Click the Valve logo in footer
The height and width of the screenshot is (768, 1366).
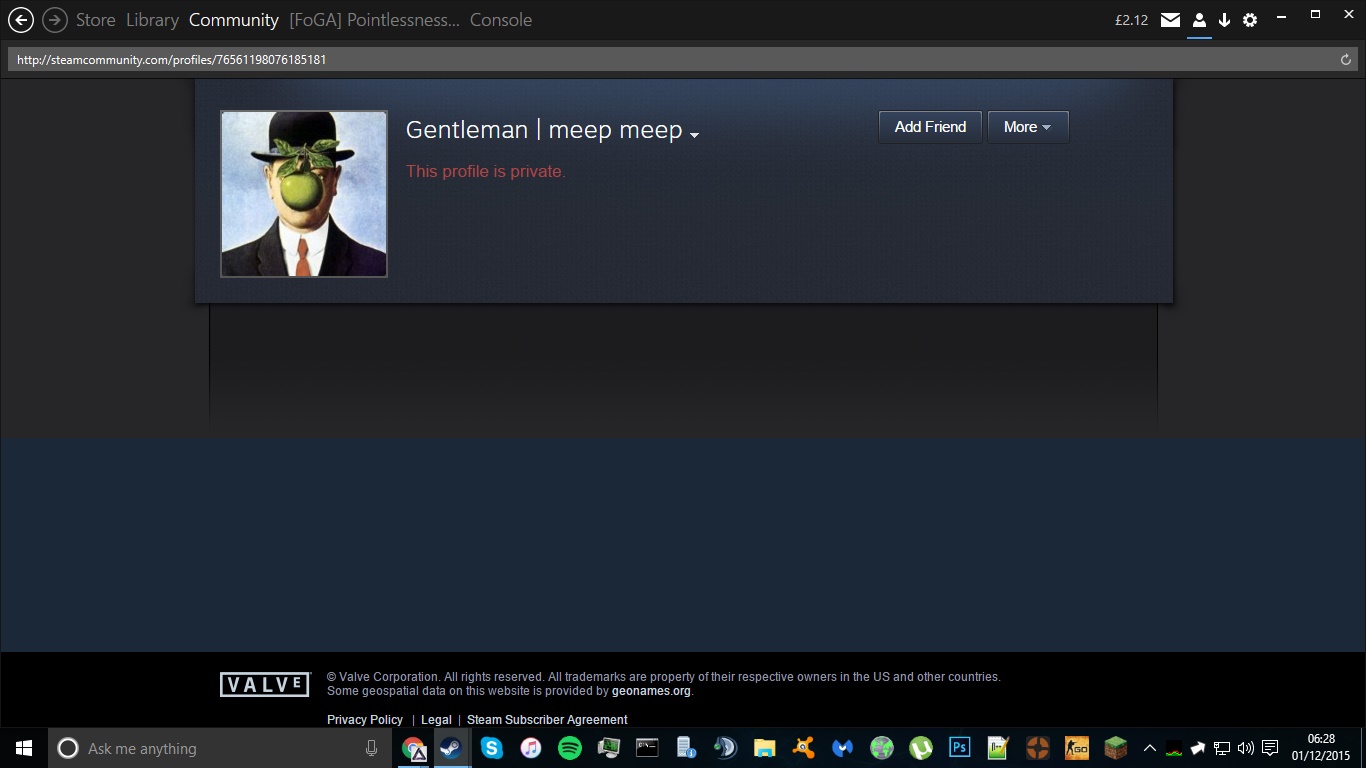pos(265,685)
